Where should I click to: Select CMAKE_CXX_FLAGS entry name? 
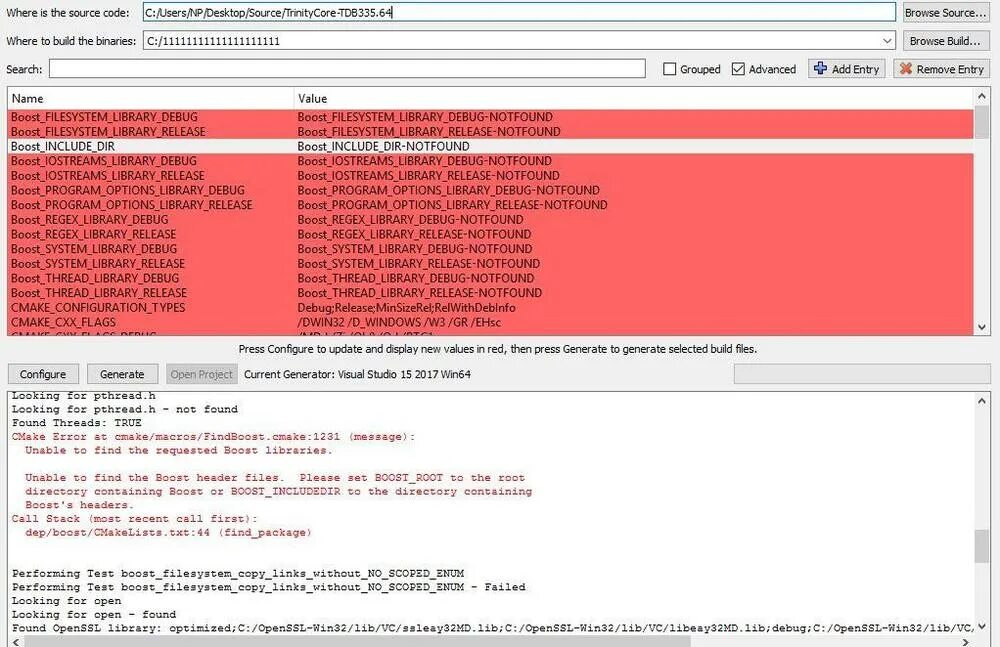[63, 322]
